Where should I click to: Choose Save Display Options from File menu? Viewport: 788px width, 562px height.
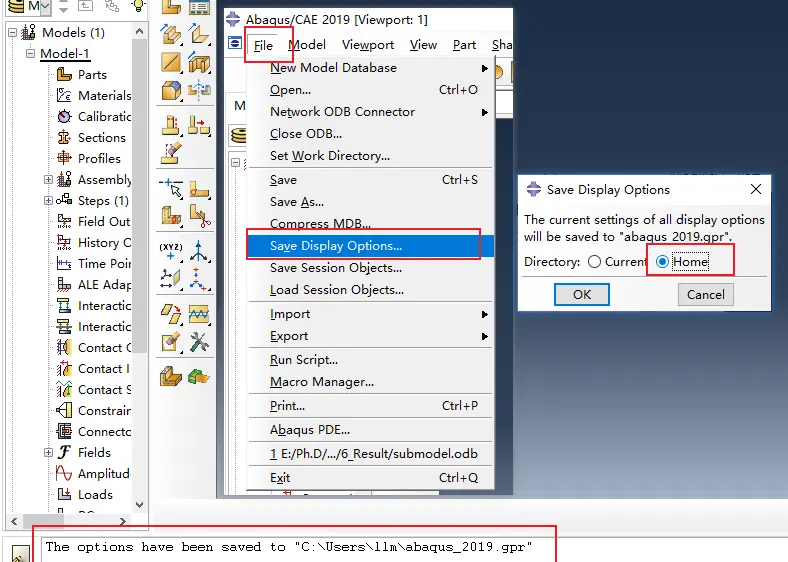pyautogui.click(x=336, y=246)
